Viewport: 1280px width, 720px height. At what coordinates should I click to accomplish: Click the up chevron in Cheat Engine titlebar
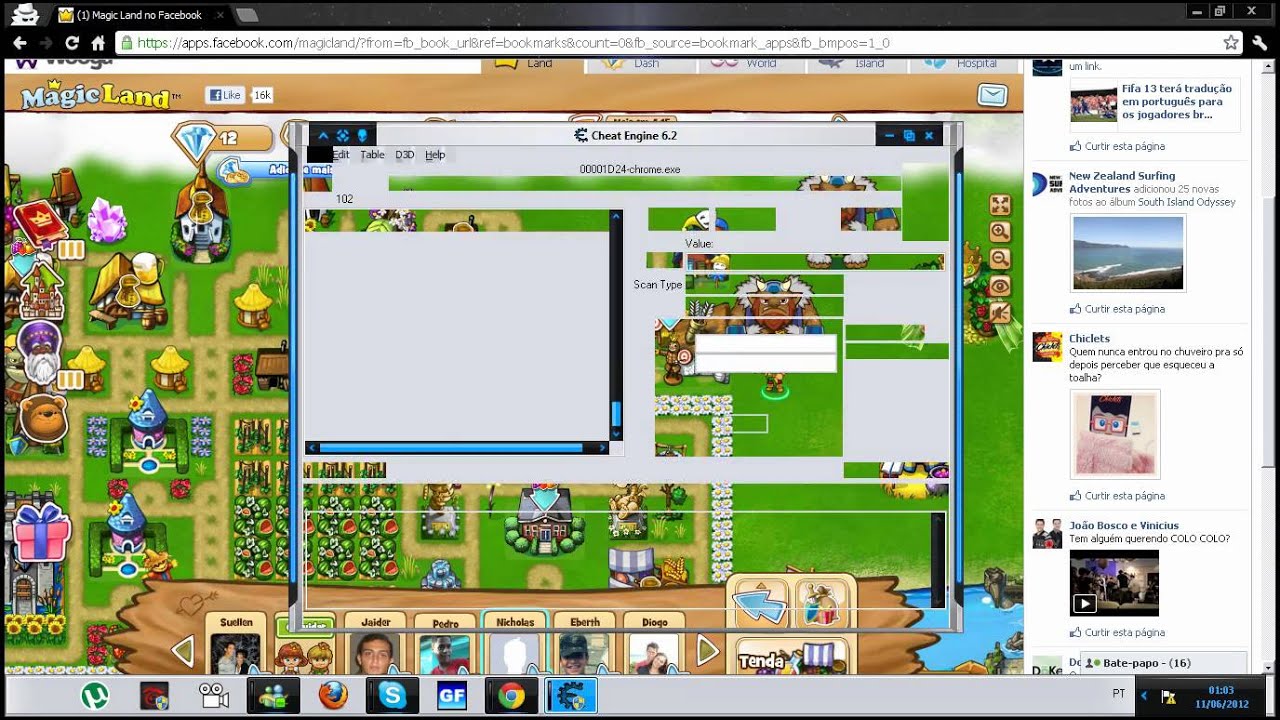[323, 135]
